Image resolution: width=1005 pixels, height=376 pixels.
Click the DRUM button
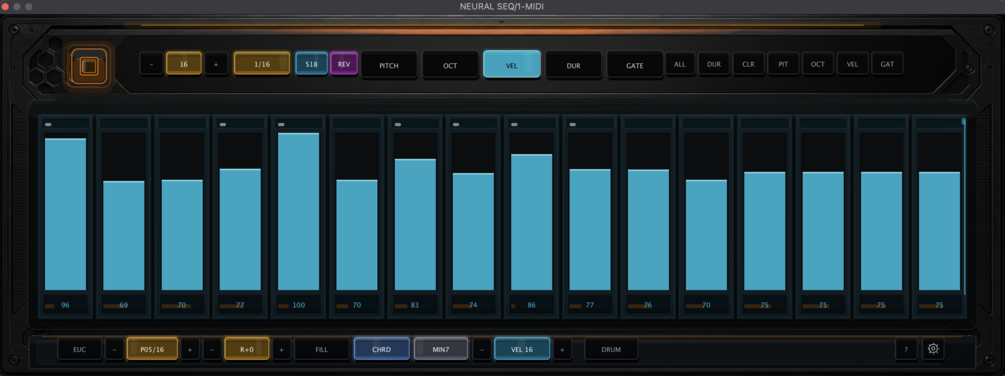pyautogui.click(x=611, y=349)
